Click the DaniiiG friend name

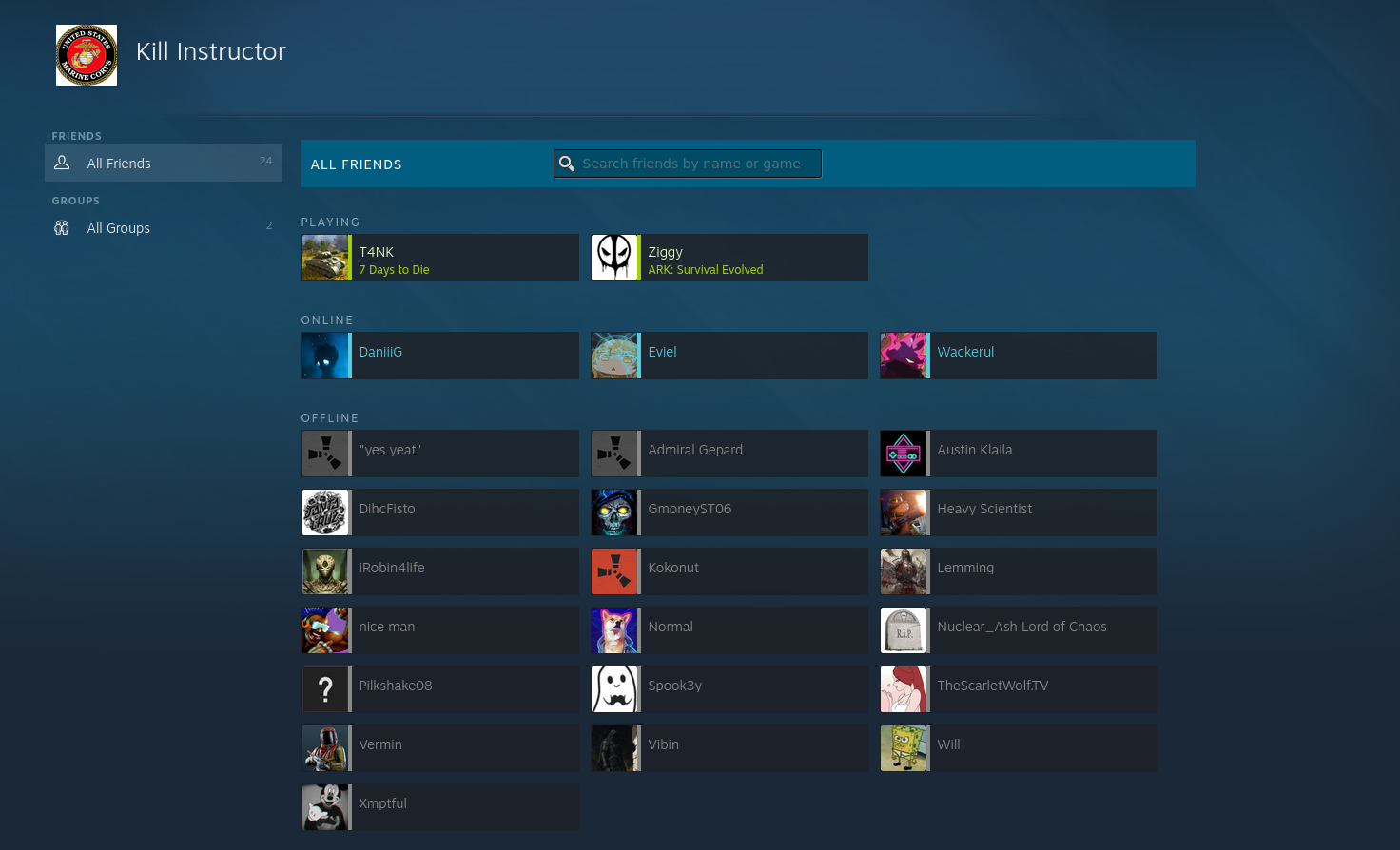(x=380, y=352)
